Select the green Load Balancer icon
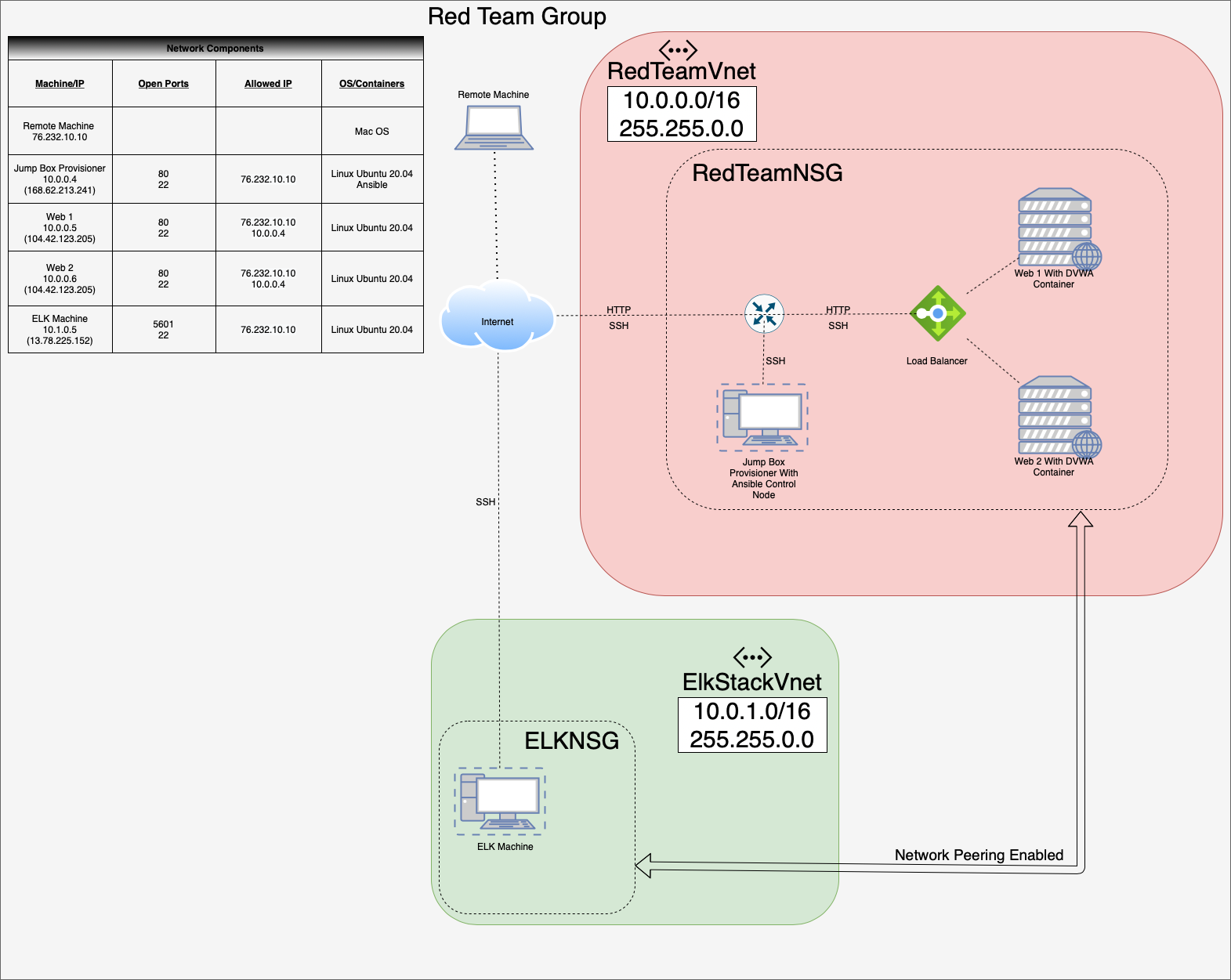 pyautogui.click(x=938, y=313)
